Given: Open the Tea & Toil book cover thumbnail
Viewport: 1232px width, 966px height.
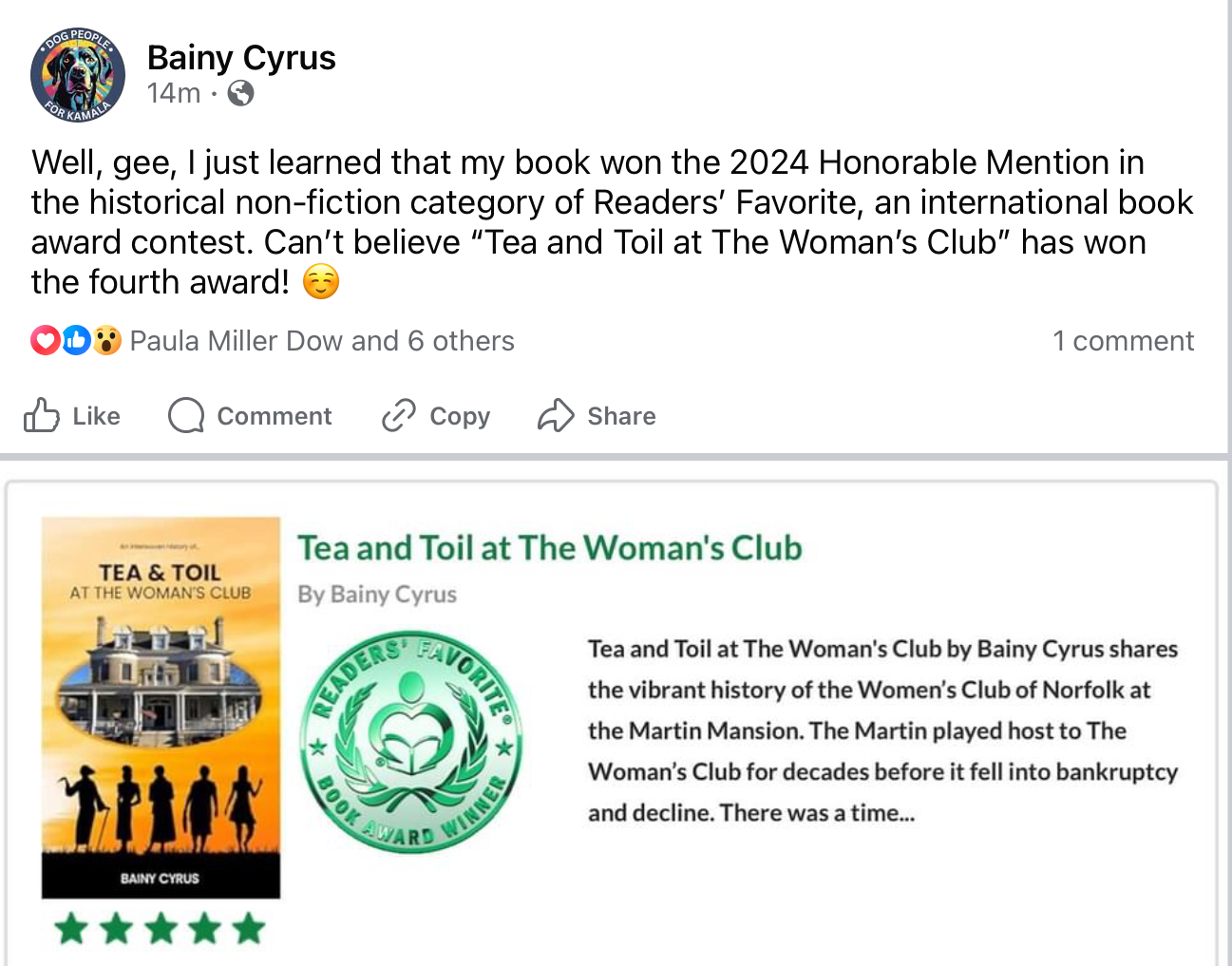Looking at the screenshot, I should tap(161, 708).
